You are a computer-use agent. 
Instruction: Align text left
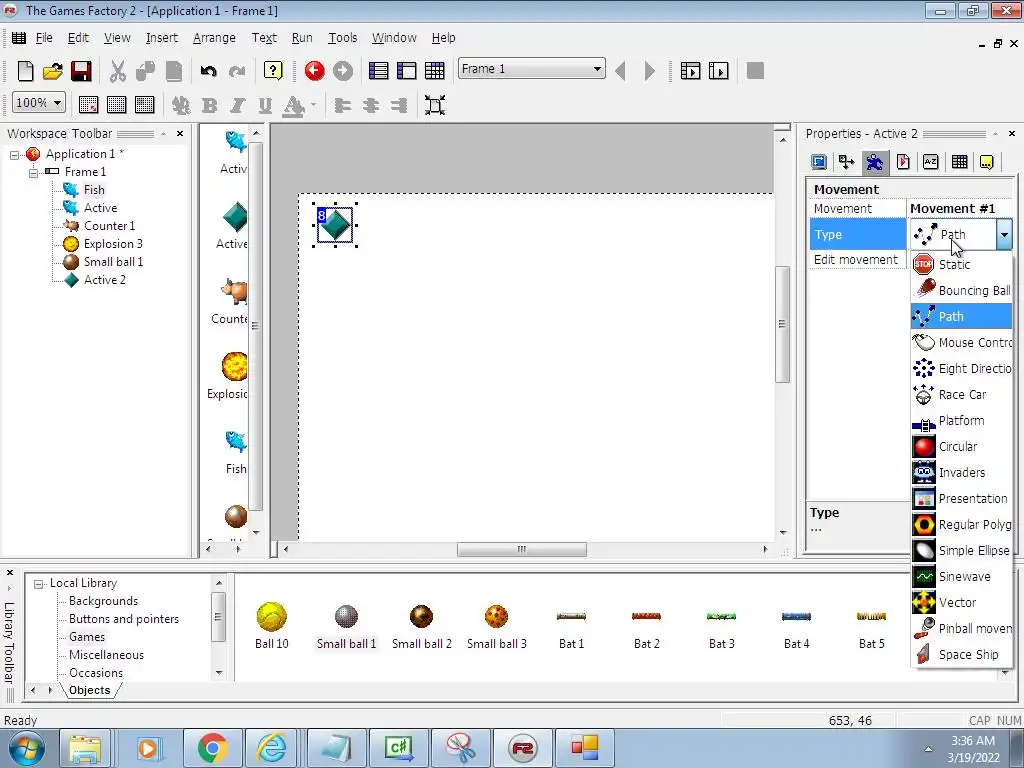(342, 105)
